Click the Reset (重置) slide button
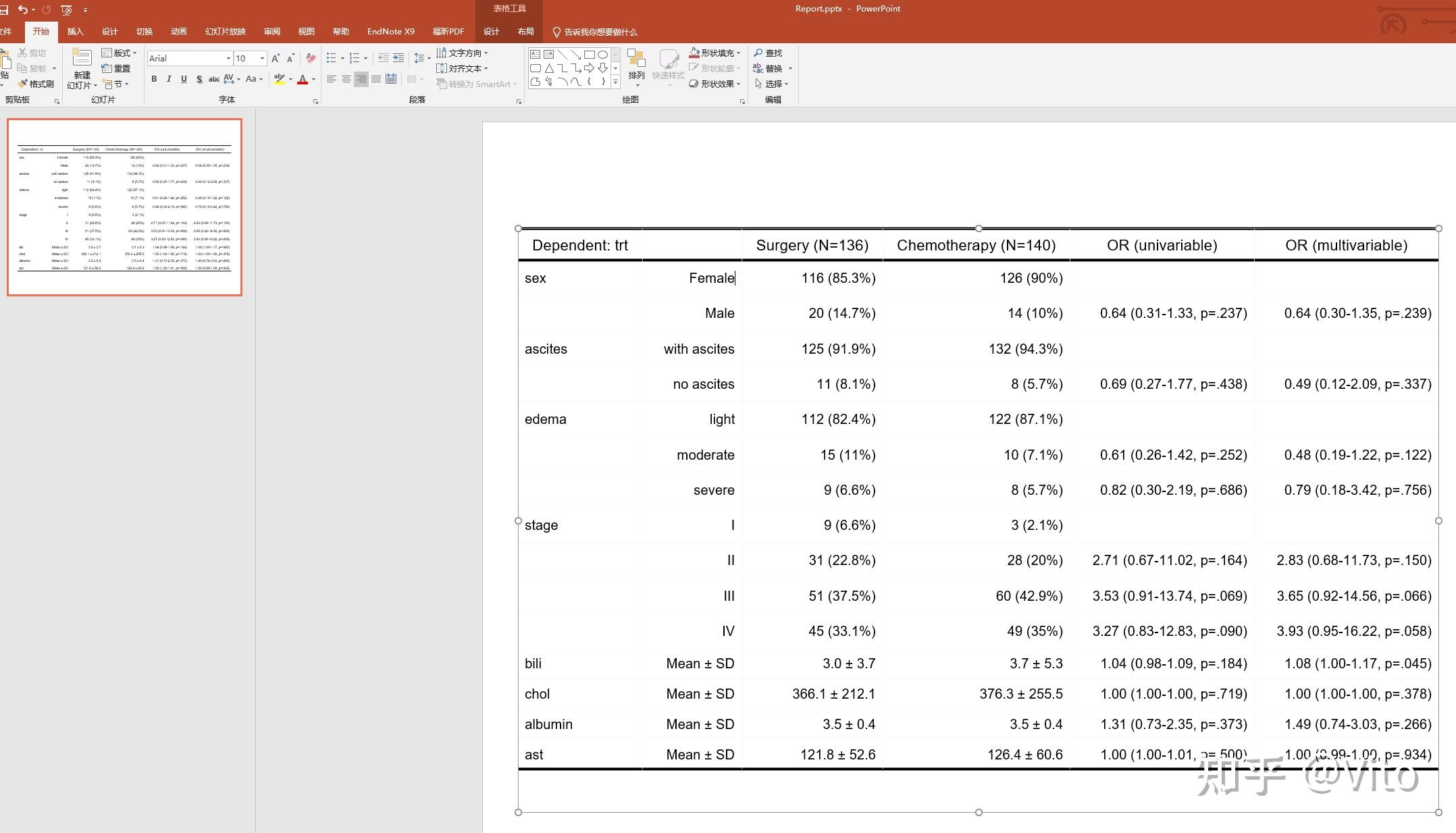Image resolution: width=1456 pixels, height=833 pixels. click(115, 68)
